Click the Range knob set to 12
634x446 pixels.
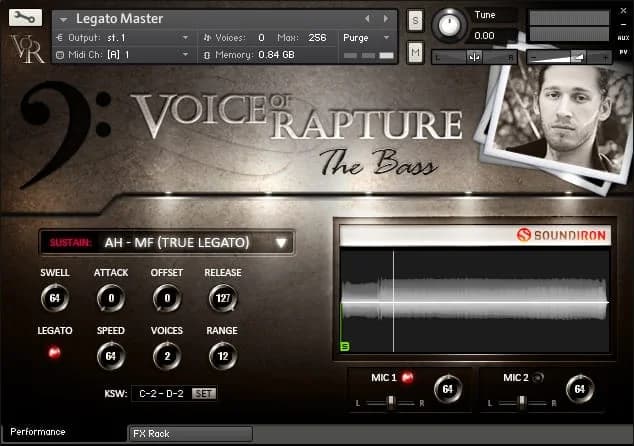[223, 356]
